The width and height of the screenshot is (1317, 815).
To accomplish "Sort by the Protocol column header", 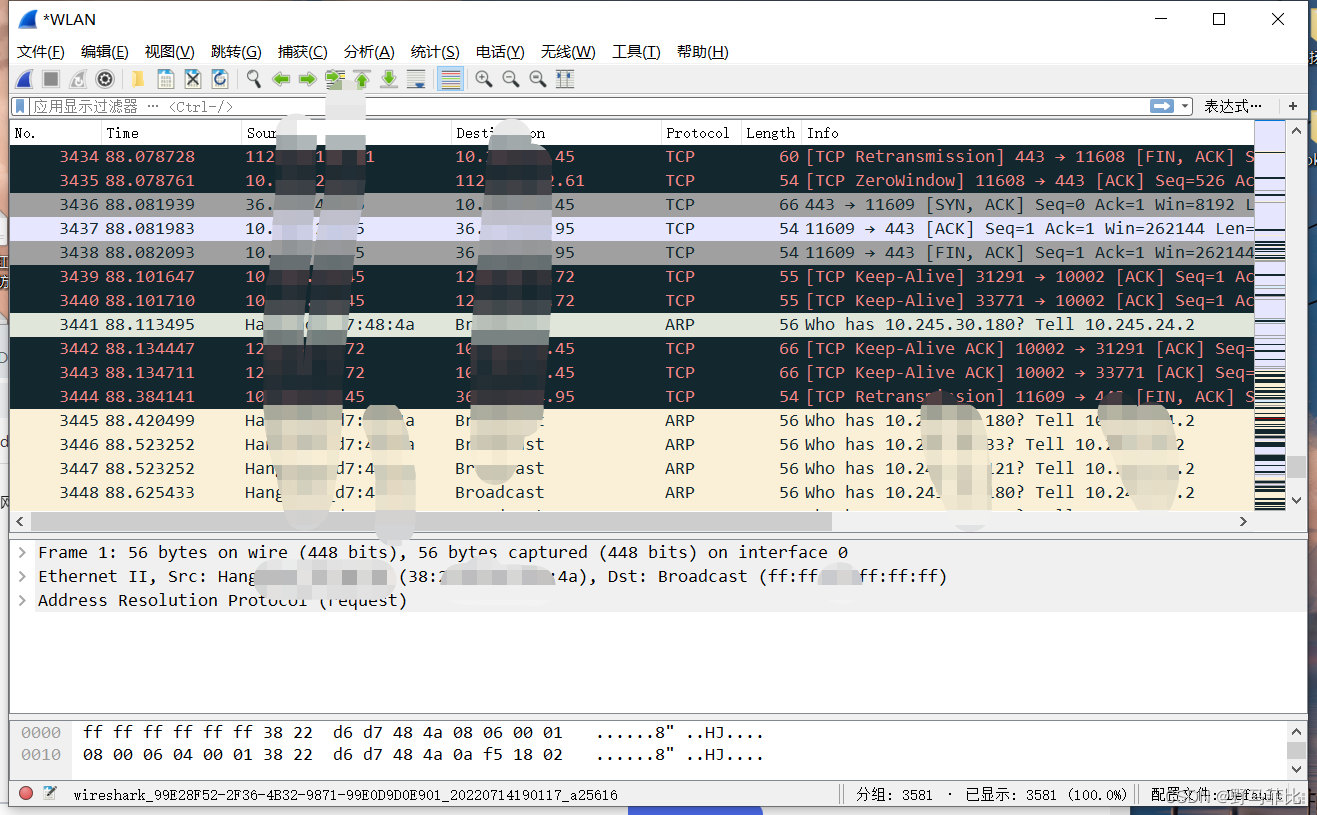I will click(701, 133).
